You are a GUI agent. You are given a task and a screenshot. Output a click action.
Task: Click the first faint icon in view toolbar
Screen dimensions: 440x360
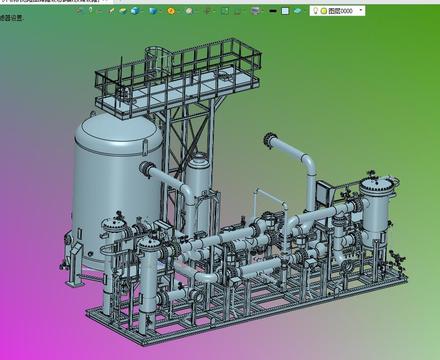[79, 11]
